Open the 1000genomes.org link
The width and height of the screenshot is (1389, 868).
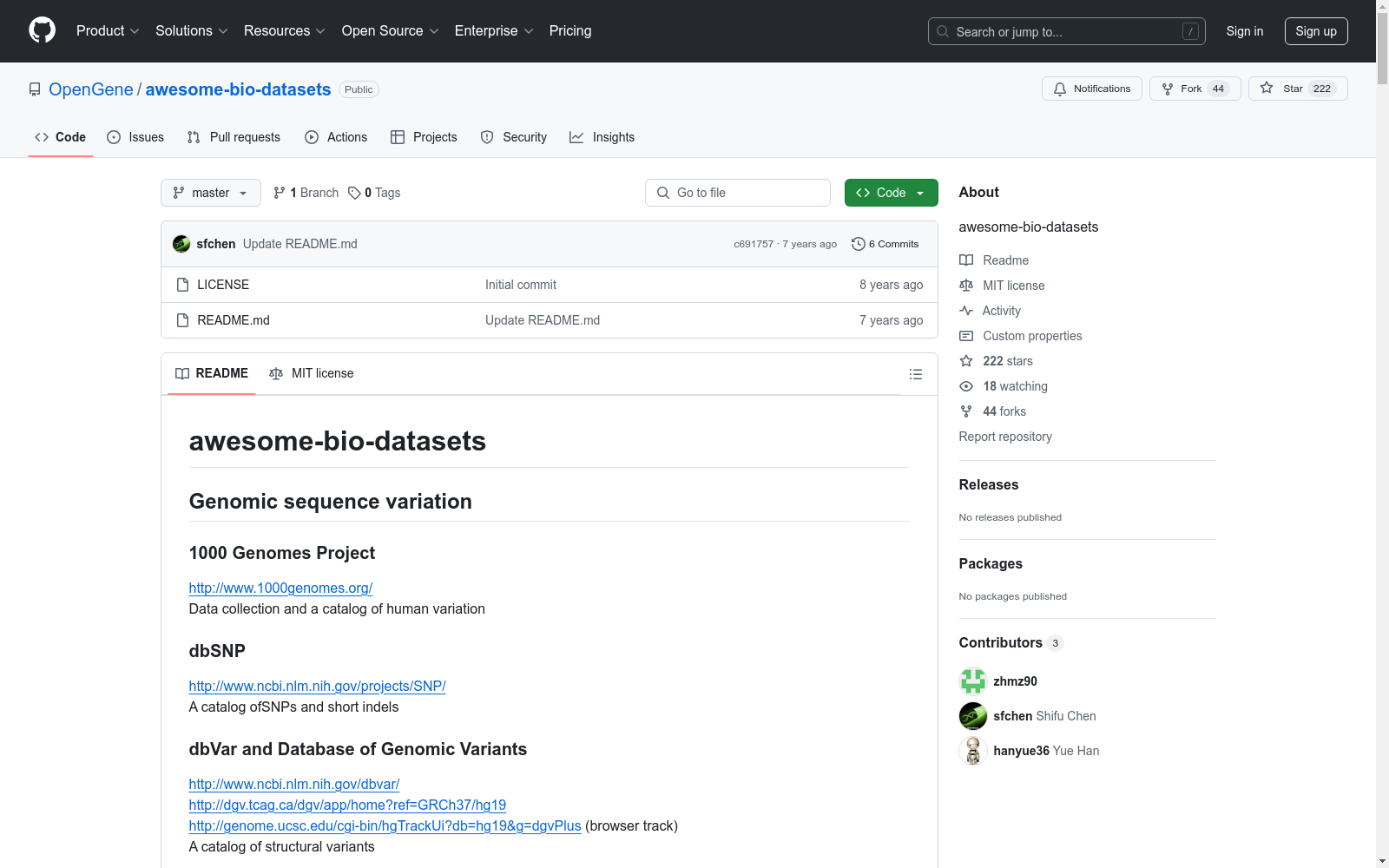point(280,588)
